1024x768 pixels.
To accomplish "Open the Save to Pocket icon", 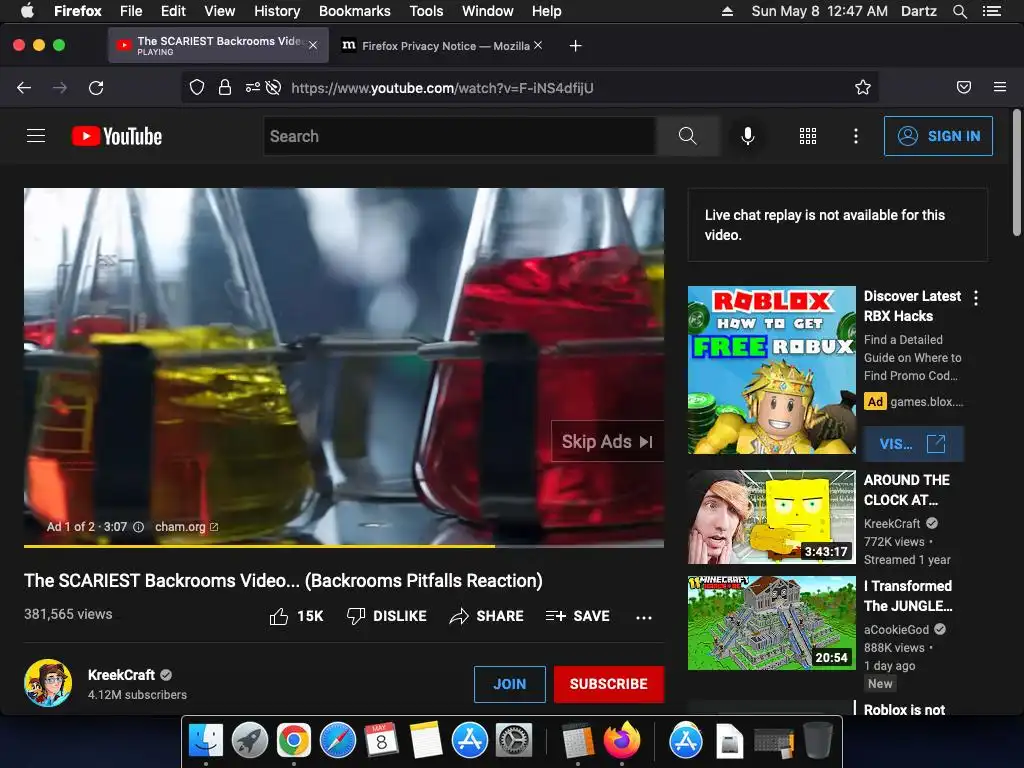I will point(964,88).
